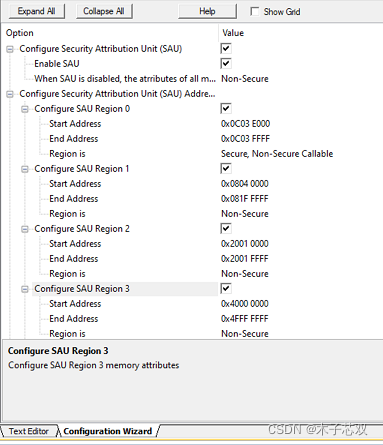Collapse the Configure Security Attribution Unit (SAU) node
The height and width of the screenshot is (445, 383).
point(10,49)
